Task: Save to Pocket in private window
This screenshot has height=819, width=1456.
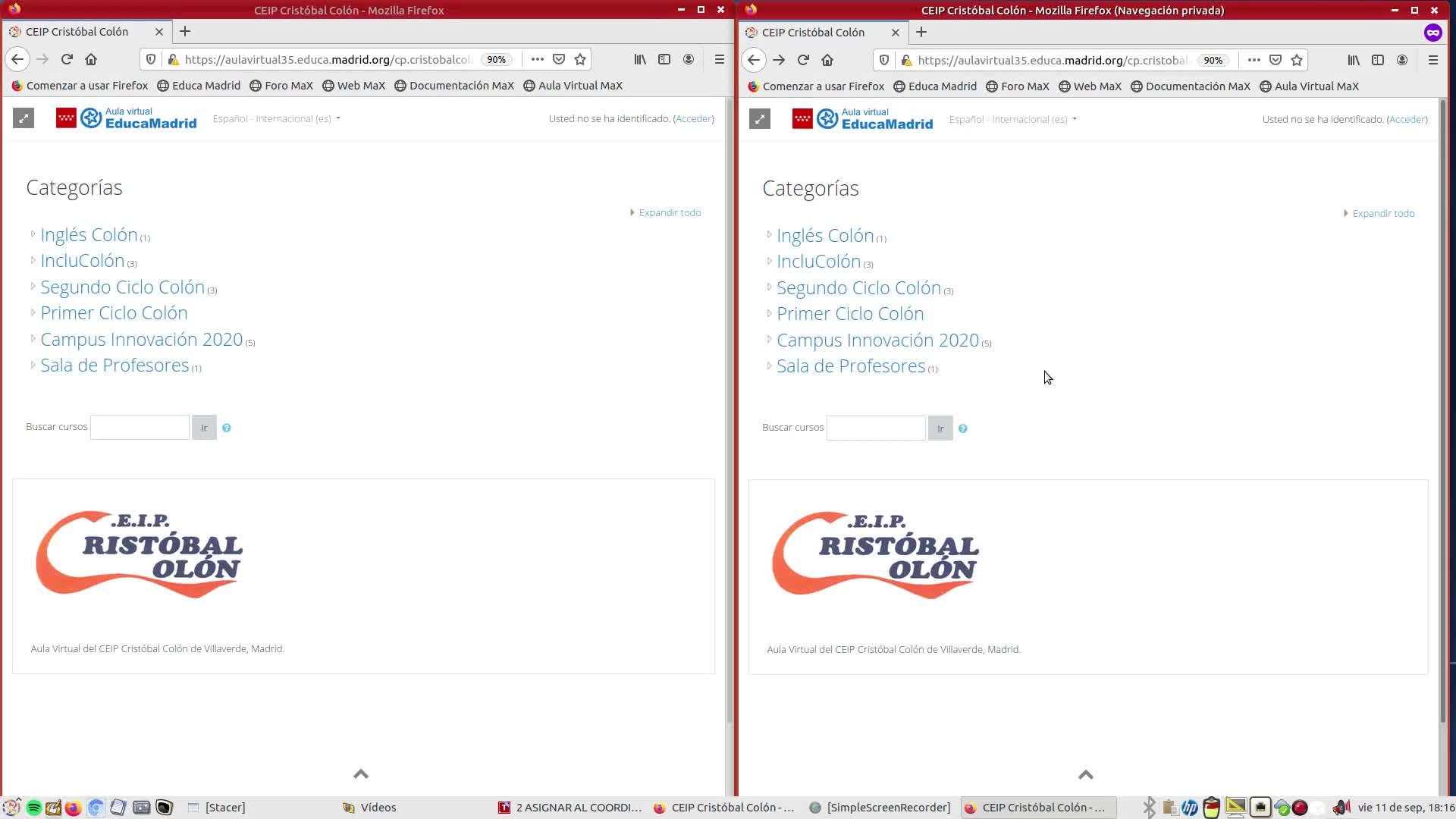Action: click(x=1276, y=60)
